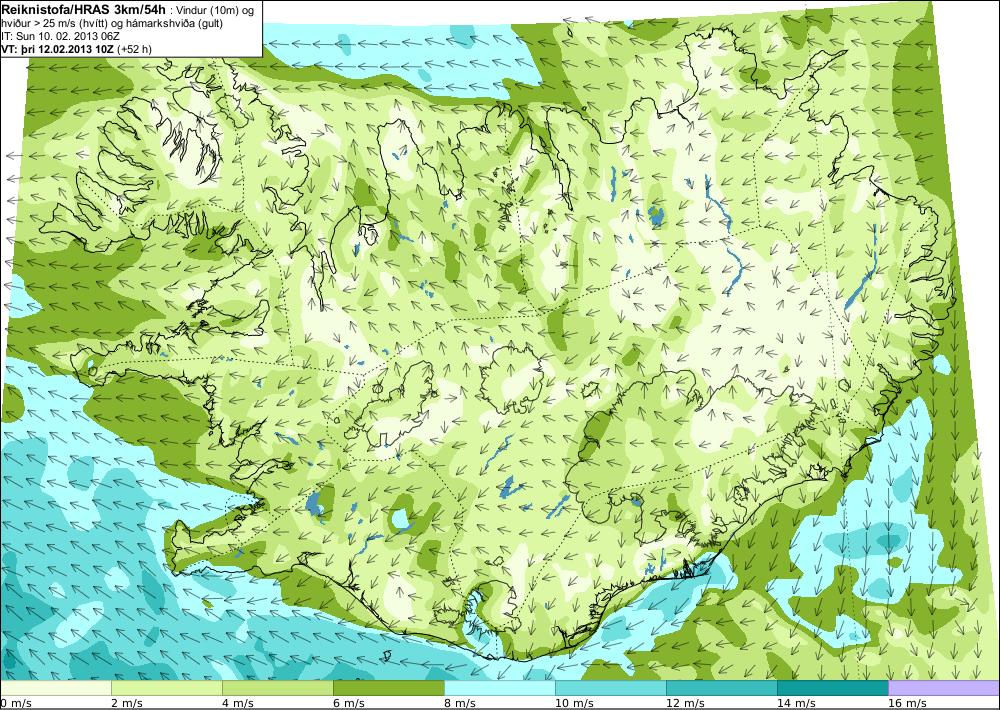Click the 2–4 m/s light green legend swatch

[x=166, y=688]
